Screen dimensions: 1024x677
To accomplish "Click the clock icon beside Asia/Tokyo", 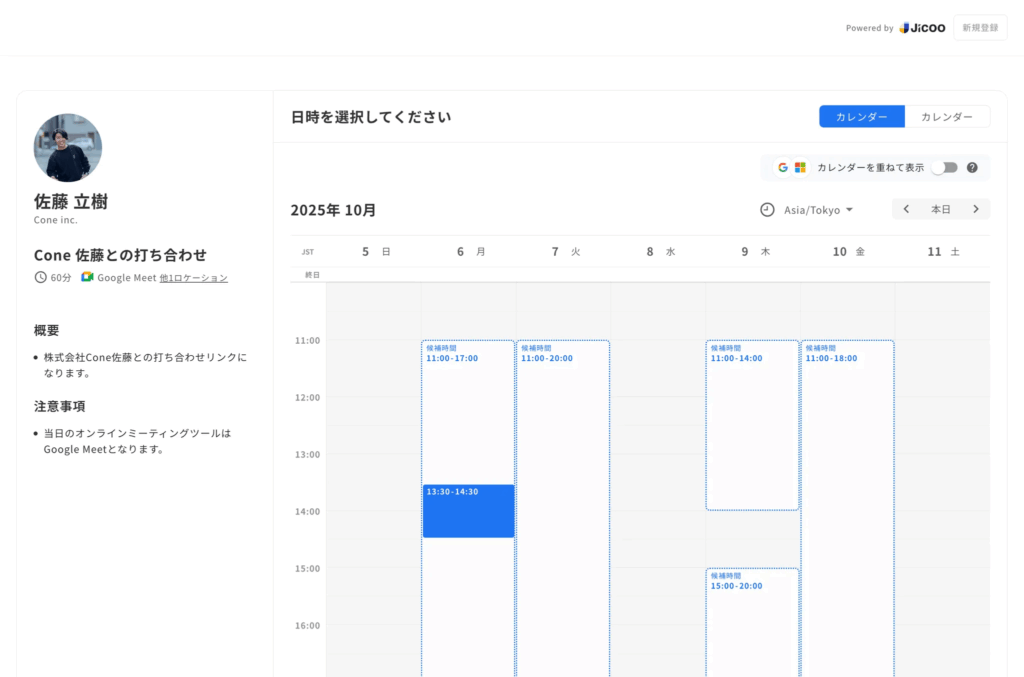I will tap(767, 210).
